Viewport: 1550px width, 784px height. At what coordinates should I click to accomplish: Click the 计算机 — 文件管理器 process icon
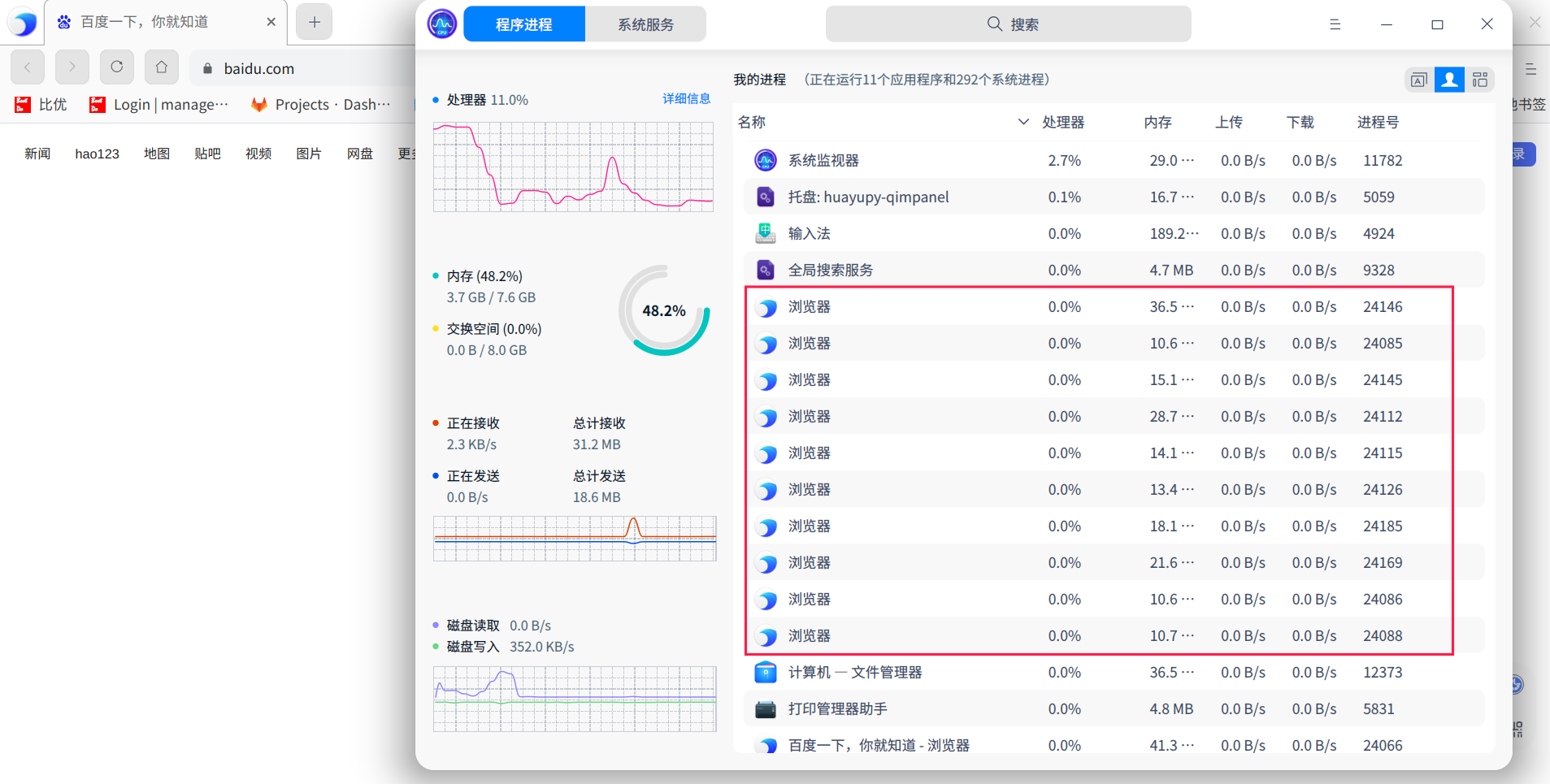tap(766, 673)
